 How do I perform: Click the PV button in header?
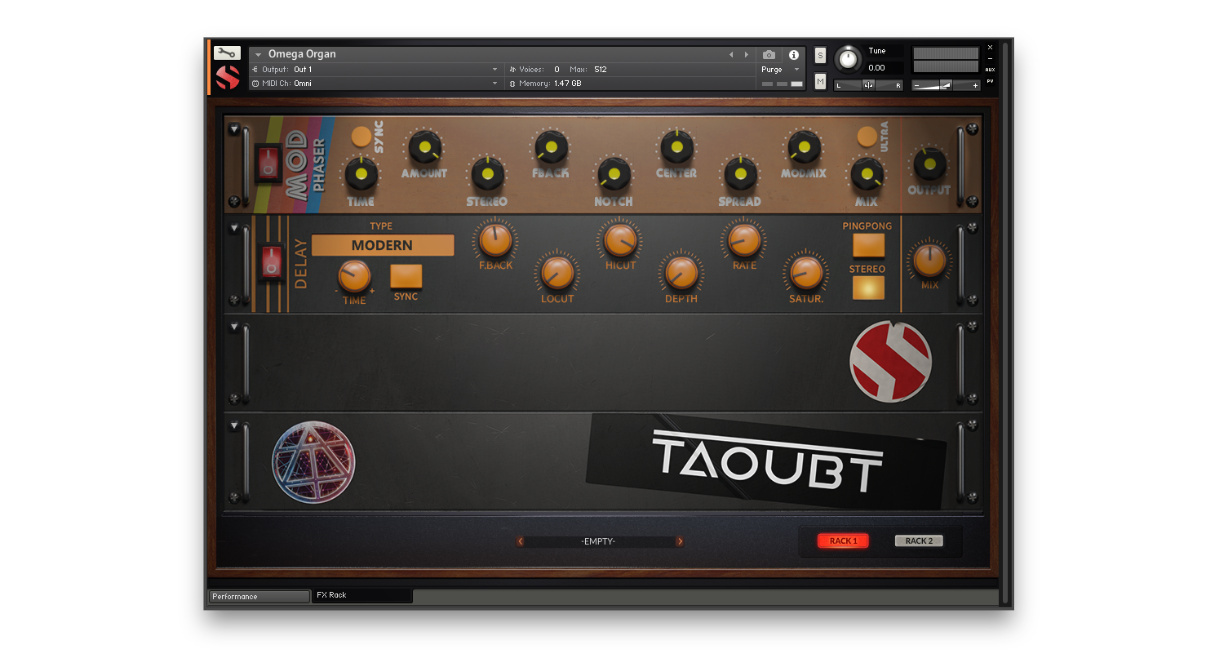(990, 81)
